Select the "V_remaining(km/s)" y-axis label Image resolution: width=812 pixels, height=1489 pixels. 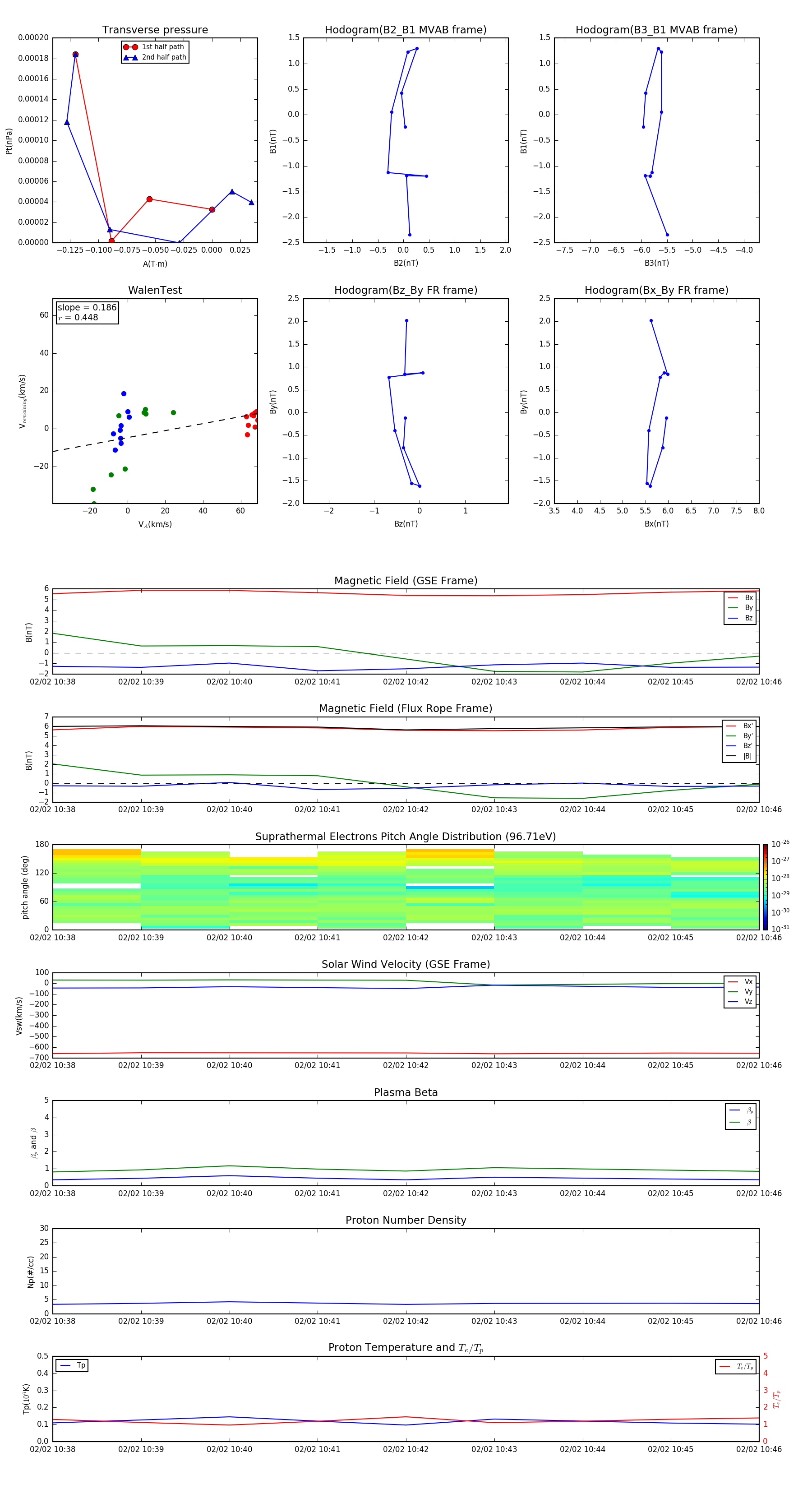click(22, 401)
